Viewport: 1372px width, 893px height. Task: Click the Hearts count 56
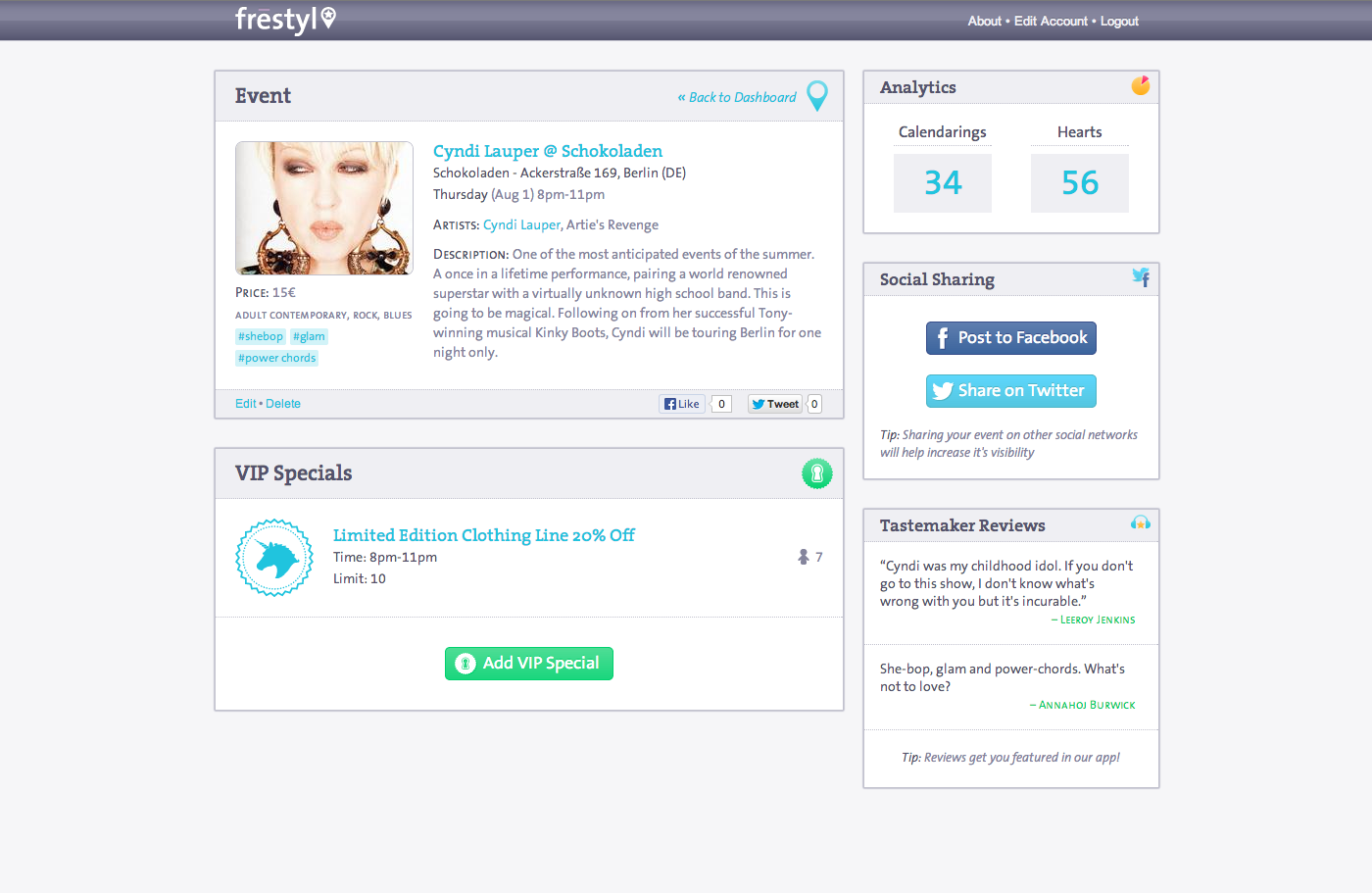pos(1080,183)
